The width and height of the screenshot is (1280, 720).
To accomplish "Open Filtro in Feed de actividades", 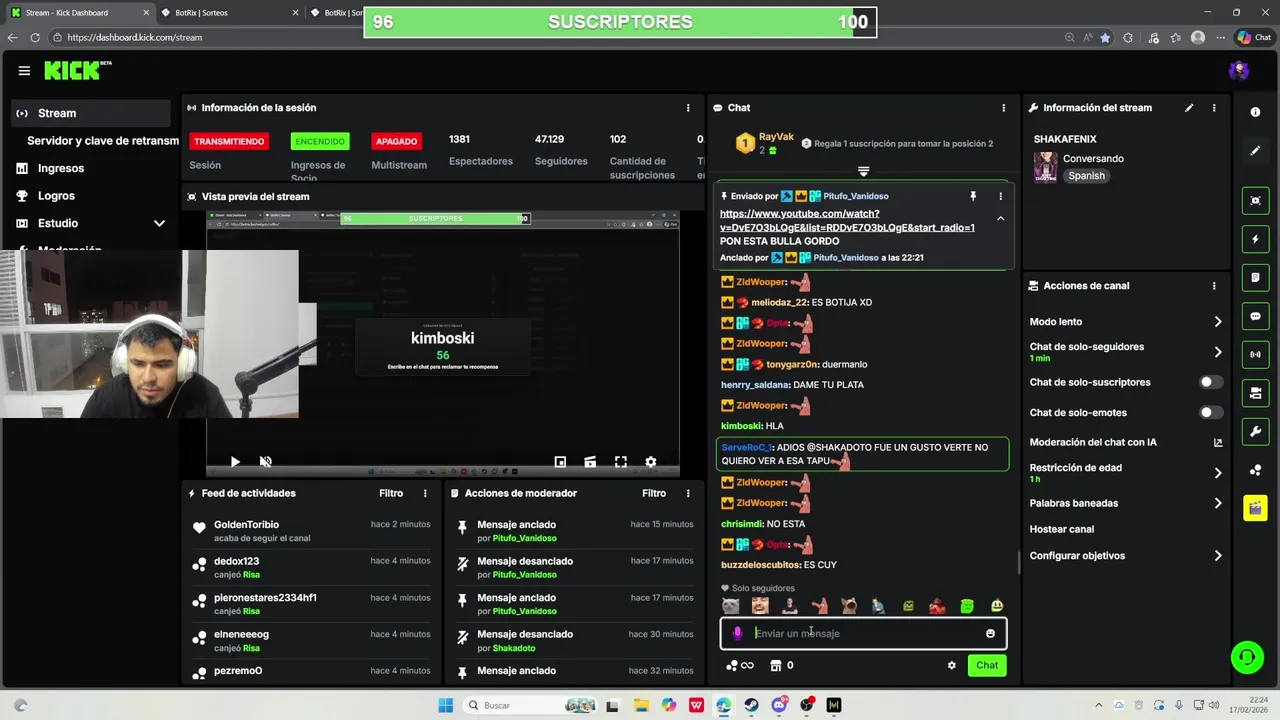I will [391, 493].
